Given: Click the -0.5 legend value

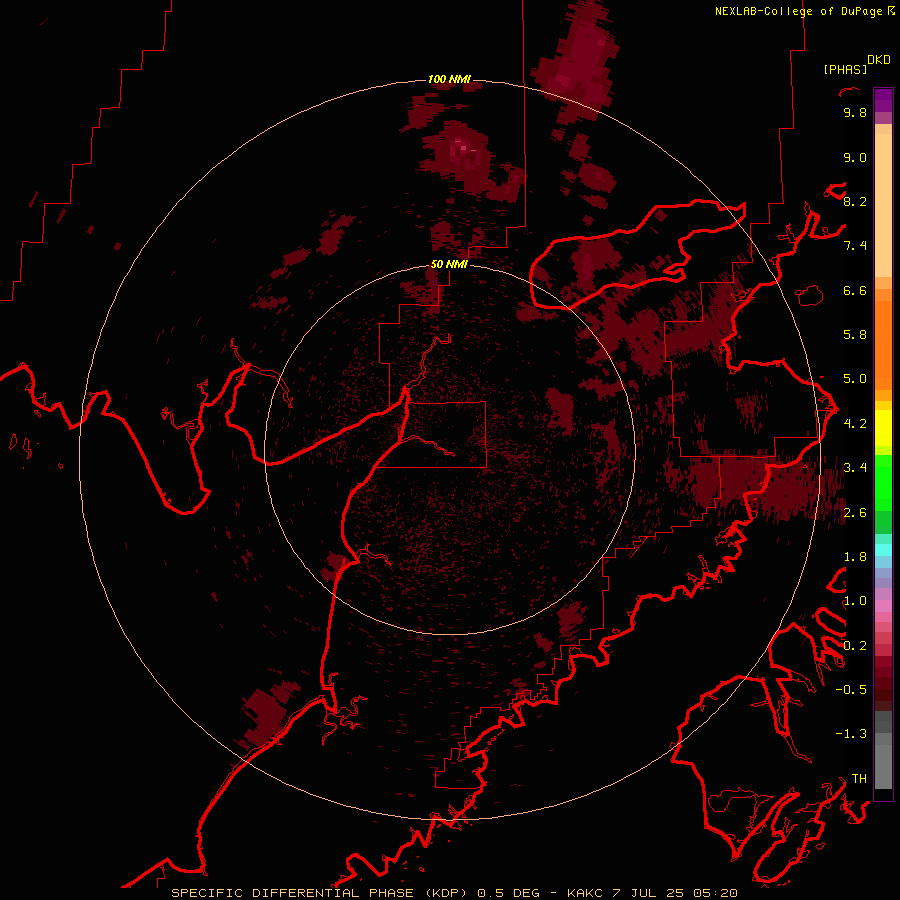Looking at the screenshot, I should tap(851, 690).
